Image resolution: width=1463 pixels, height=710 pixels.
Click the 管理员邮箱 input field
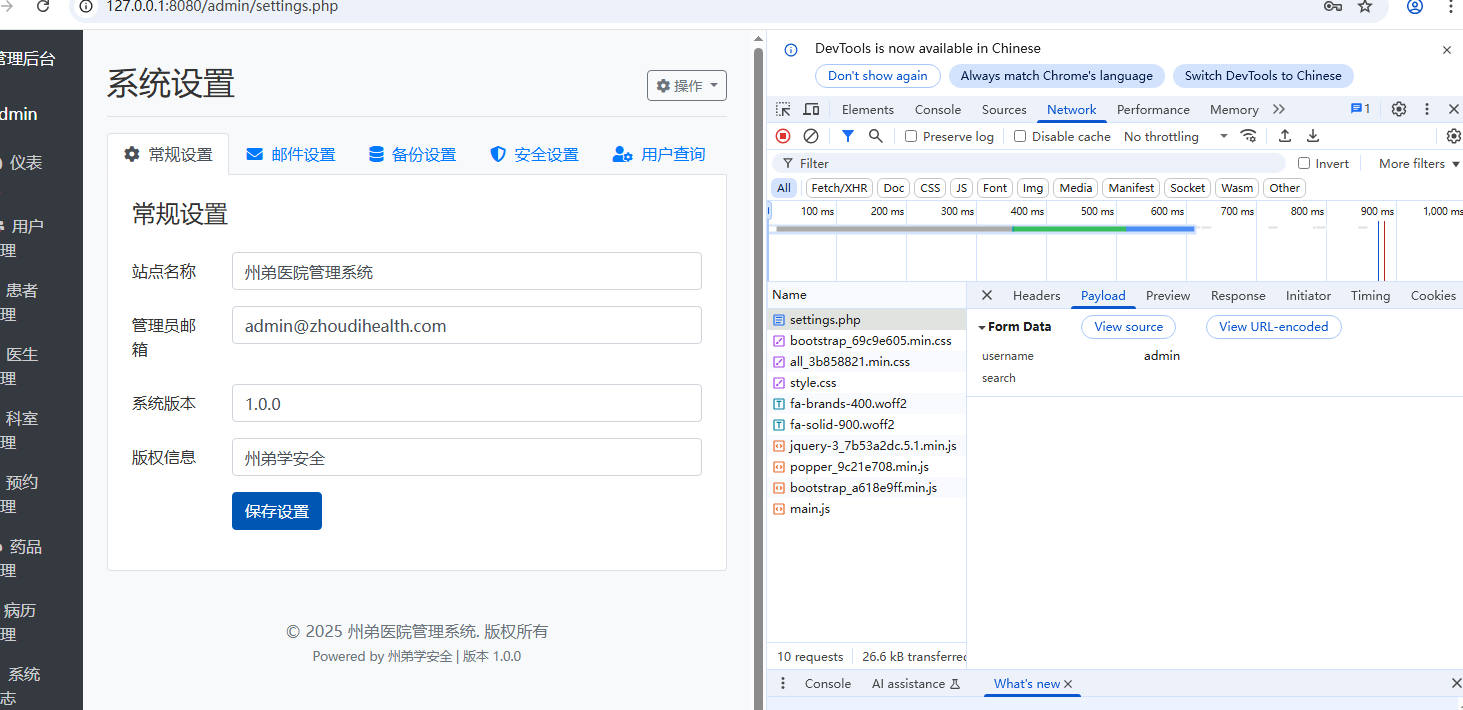pyautogui.click(x=467, y=325)
